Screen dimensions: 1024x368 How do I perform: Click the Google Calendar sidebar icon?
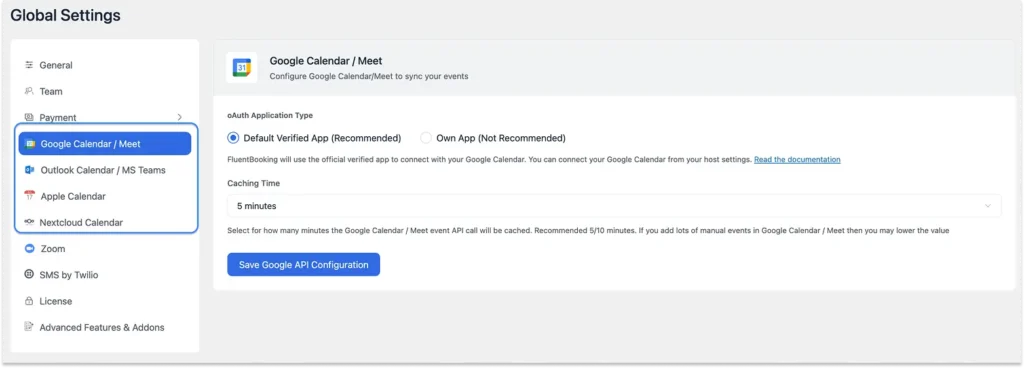click(x=30, y=144)
